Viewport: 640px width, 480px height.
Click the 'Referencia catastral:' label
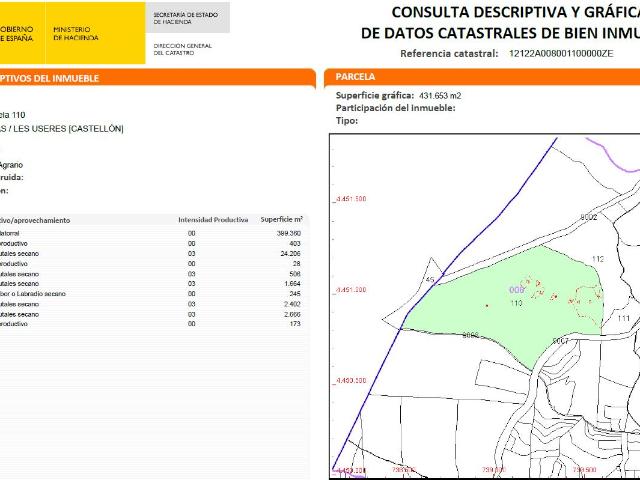(x=449, y=53)
